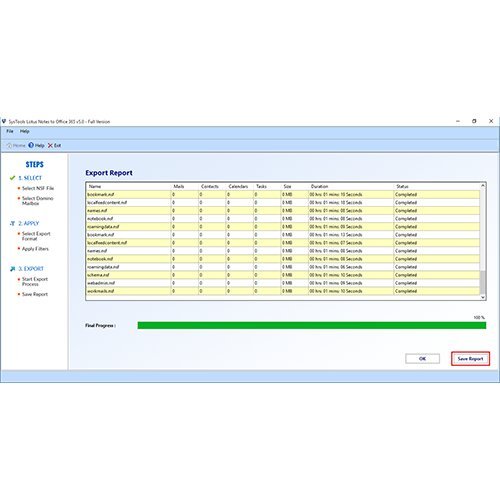Select bookmark.nsf row with 13 Seconds duration
The width and height of the screenshot is (500, 500).
point(283,235)
